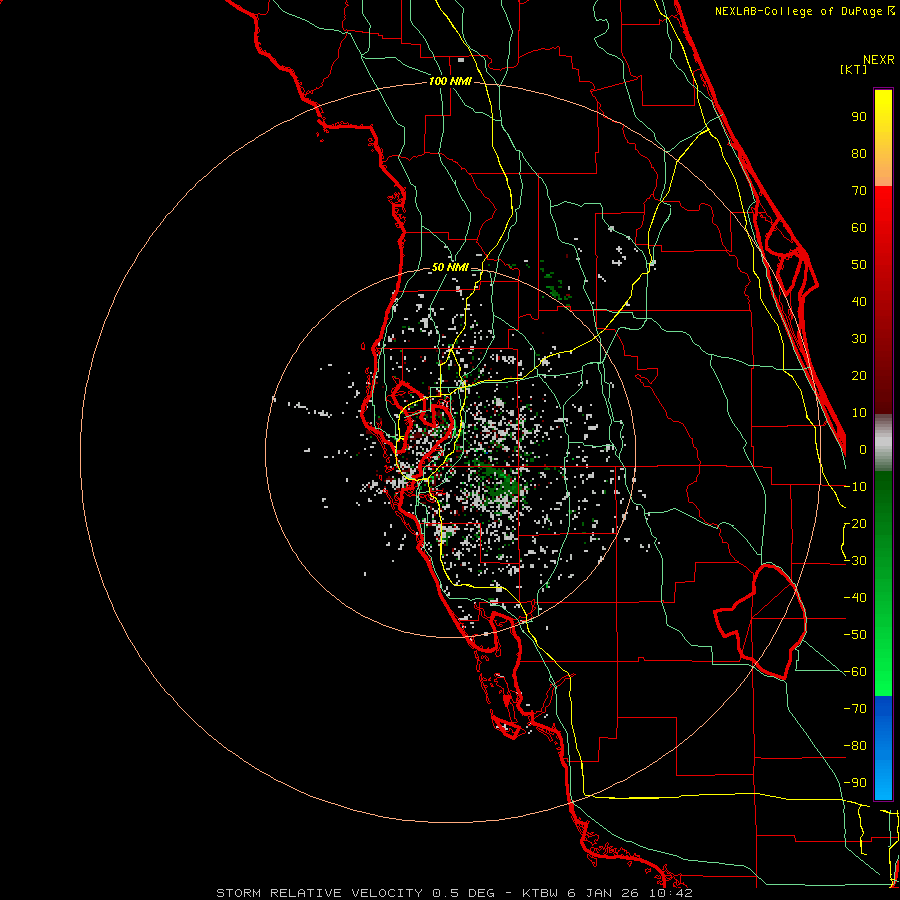Viewport: 900px width, 900px height.
Task: Click the -60 value on velocity scale
Action: coord(855,672)
